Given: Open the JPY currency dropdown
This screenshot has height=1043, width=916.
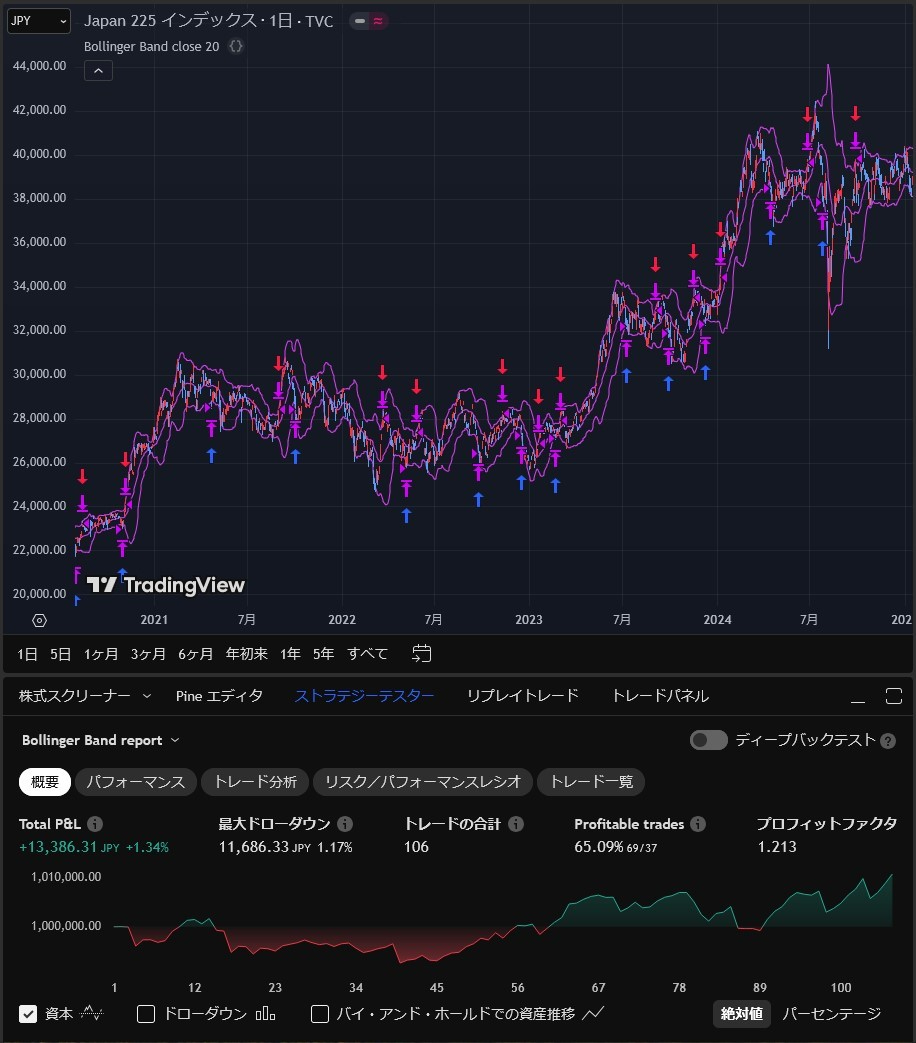Looking at the screenshot, I should click(x=37, y=21).
